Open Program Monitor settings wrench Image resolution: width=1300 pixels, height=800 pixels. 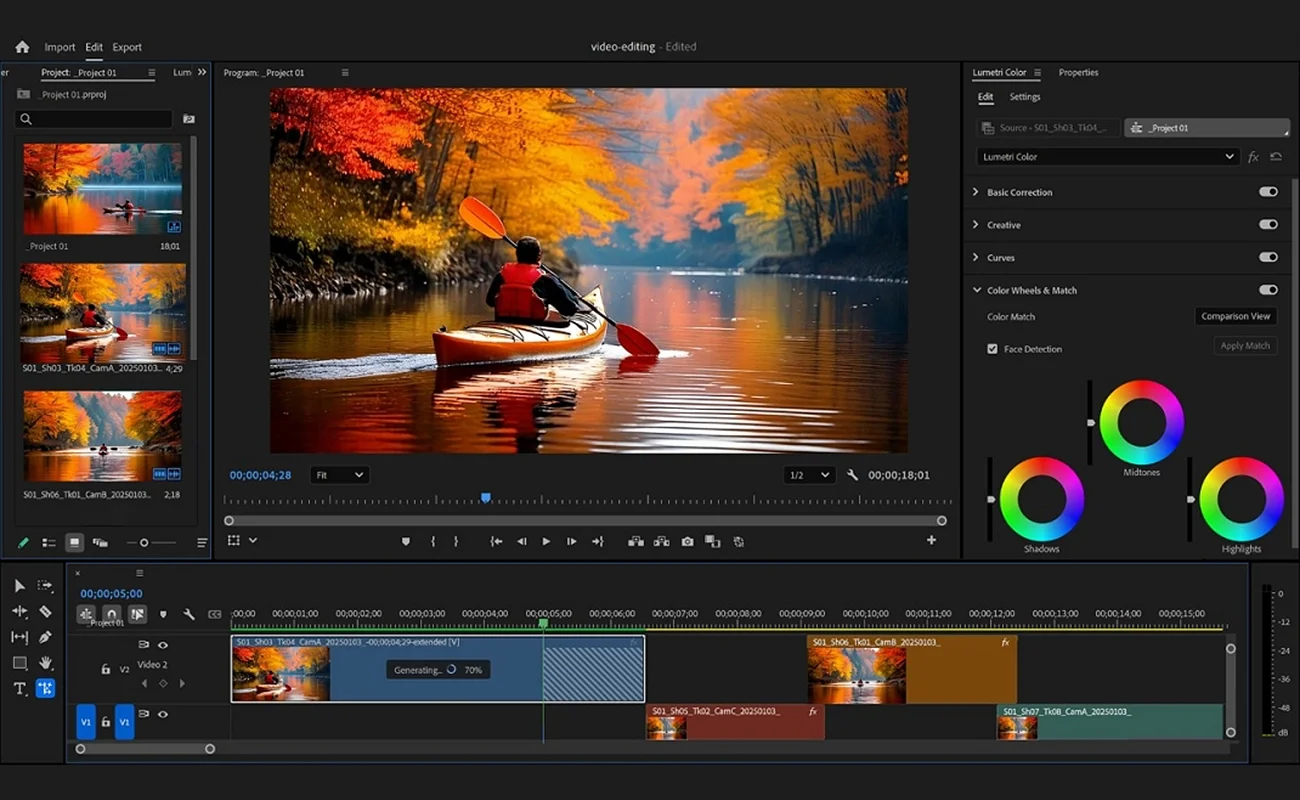coord(853,475)
